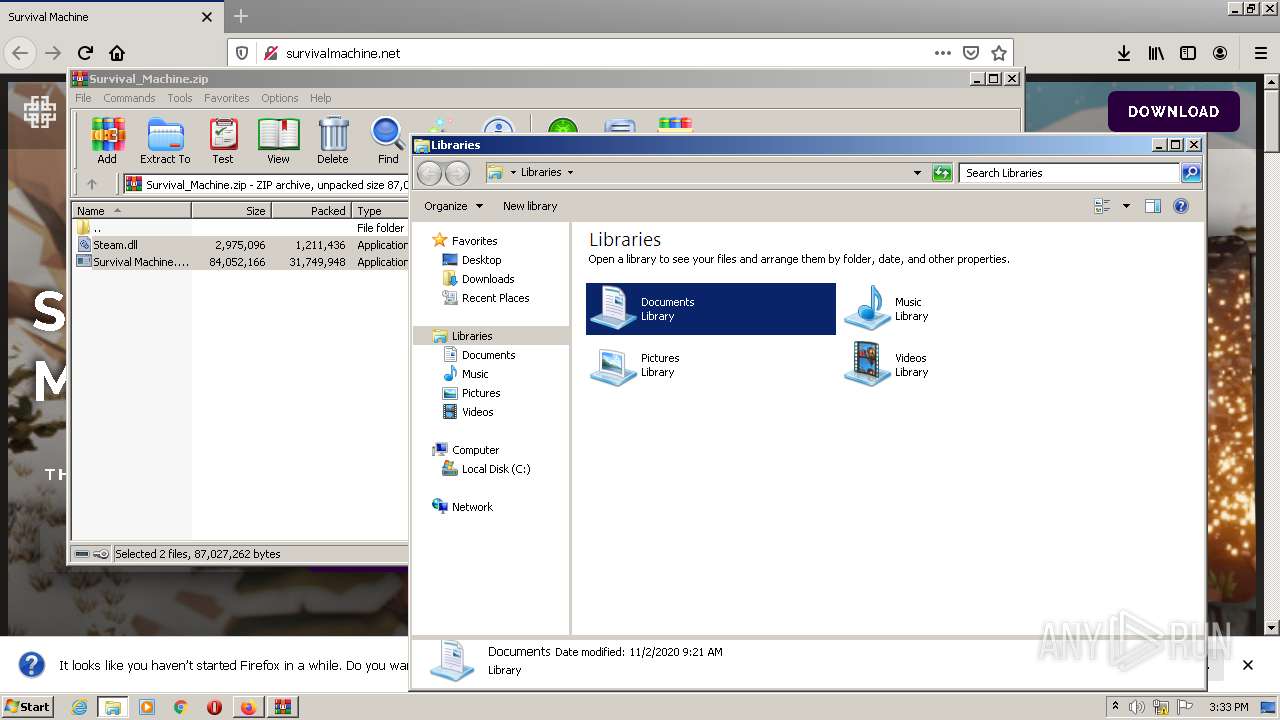
Task: Dismiss the Firefox notification bar
Action: coord(1247,665)
